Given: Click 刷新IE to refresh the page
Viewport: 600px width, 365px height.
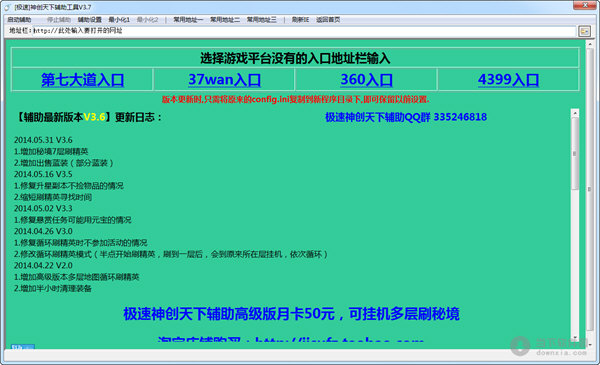Looking at the screenshot, I should (x=300, y=20).
